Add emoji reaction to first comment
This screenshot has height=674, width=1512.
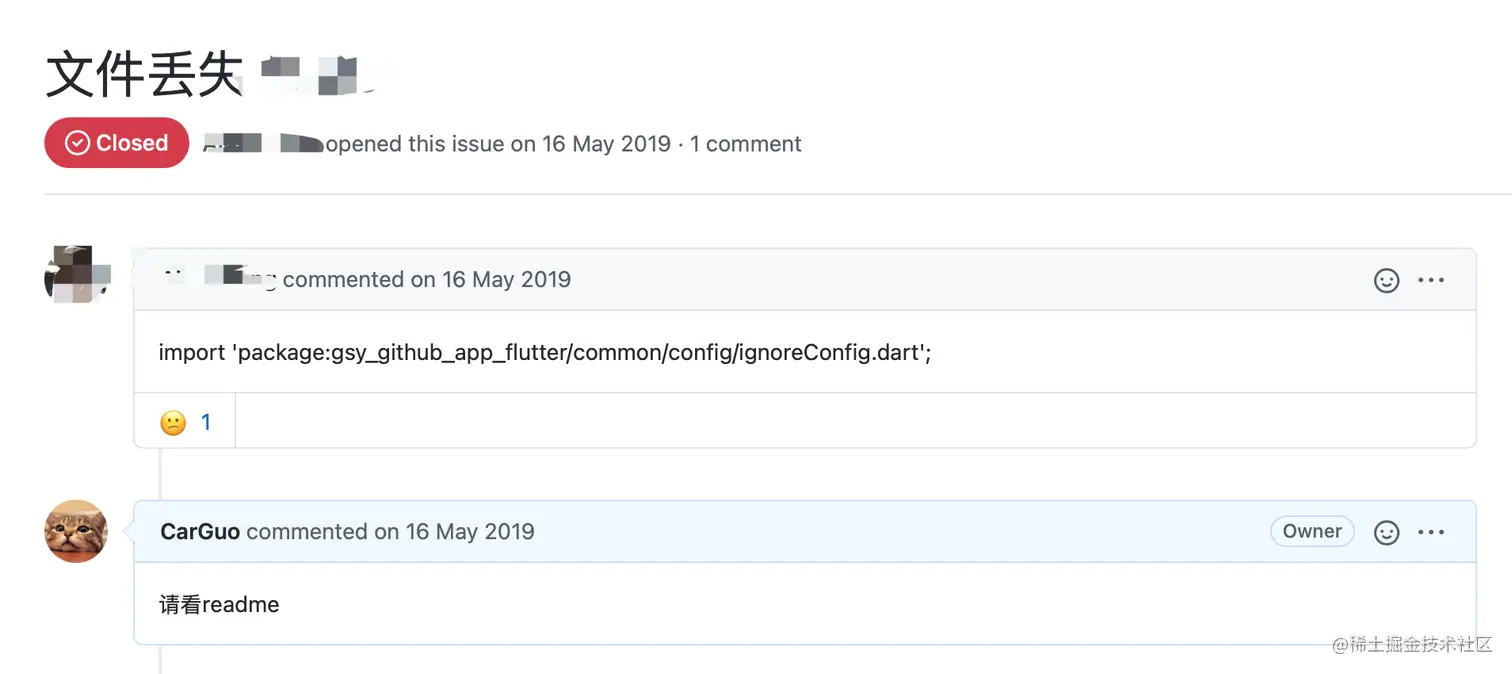click(x=1386, y=281)
